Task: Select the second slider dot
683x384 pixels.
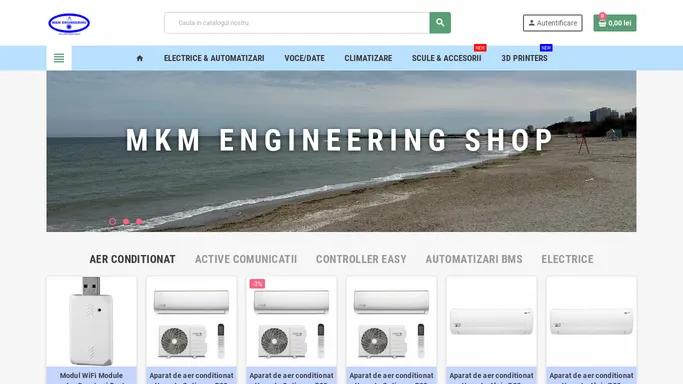Action: coord(126,222)
